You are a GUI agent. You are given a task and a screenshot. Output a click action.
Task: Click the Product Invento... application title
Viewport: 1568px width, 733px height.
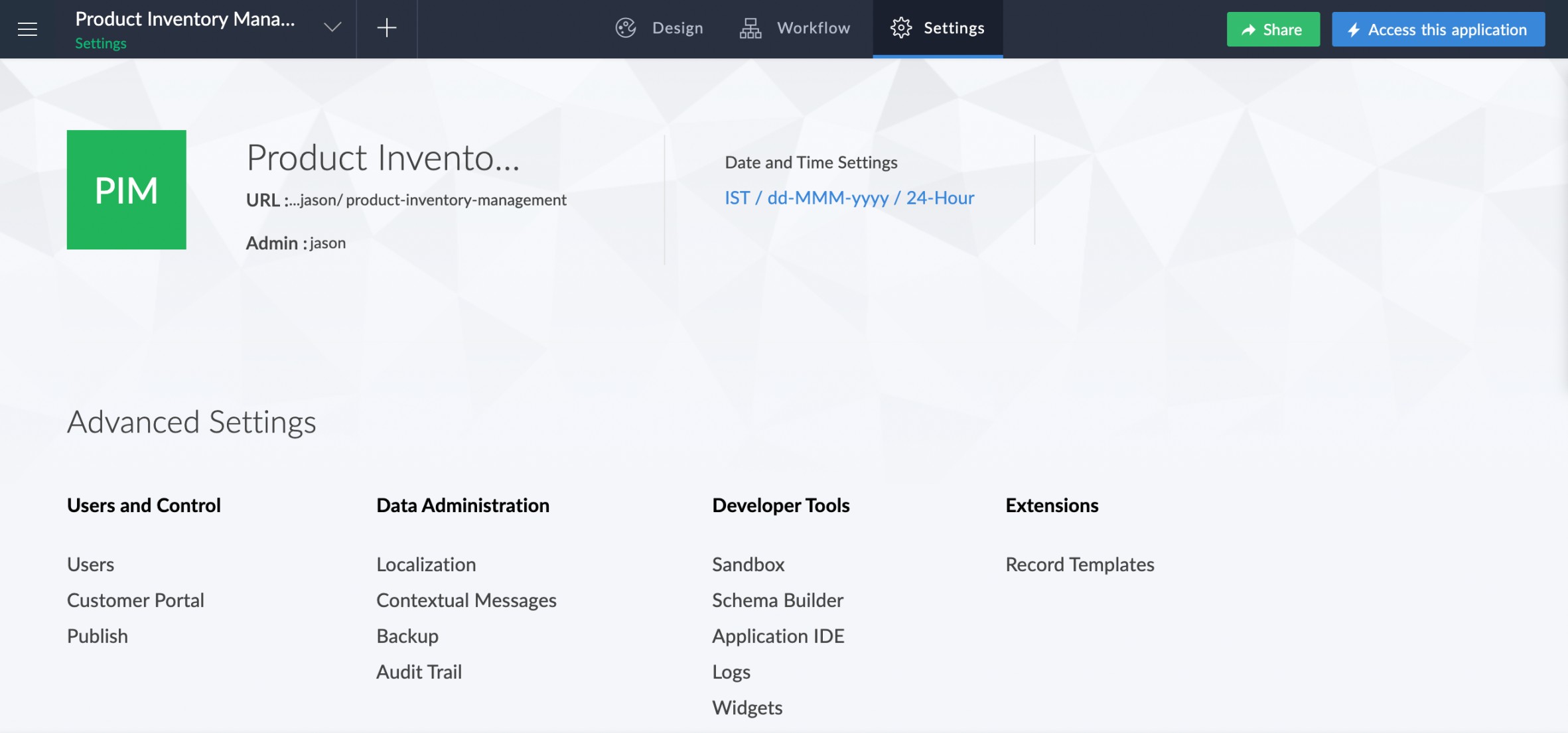383,158
